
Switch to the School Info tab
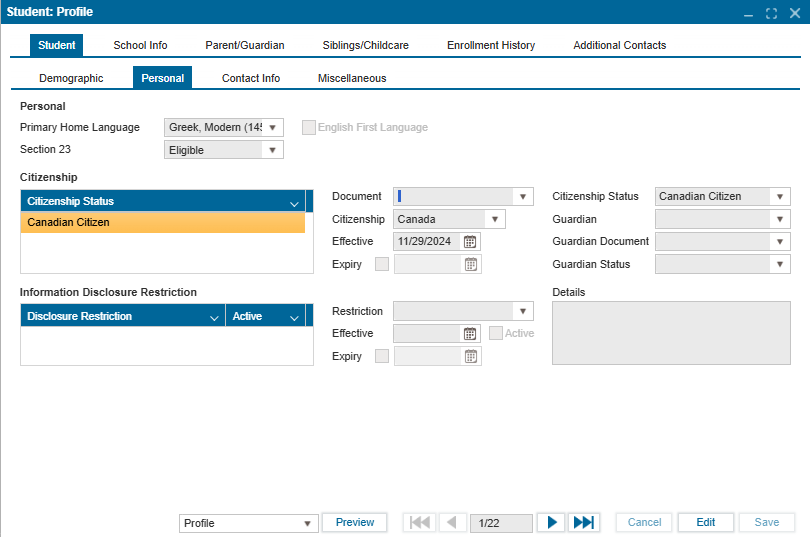tap(140, 45)
